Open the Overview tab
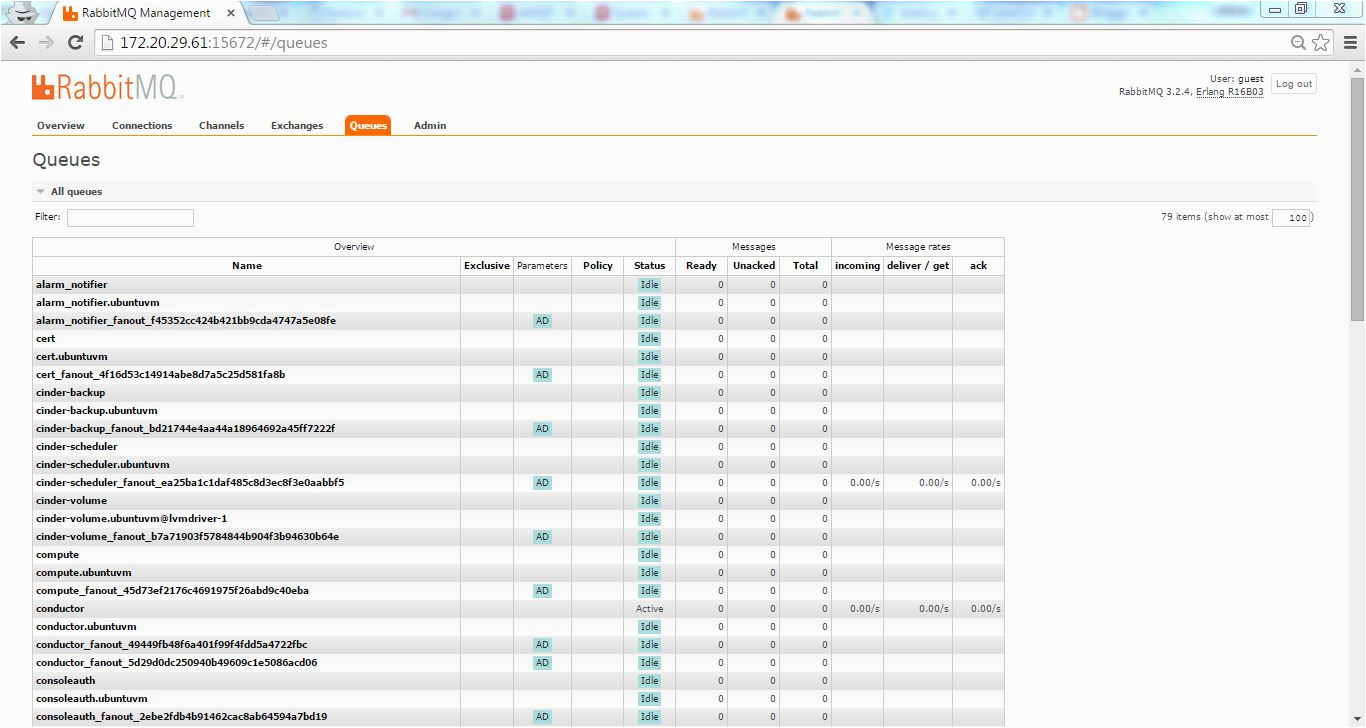 click(61, 126)
